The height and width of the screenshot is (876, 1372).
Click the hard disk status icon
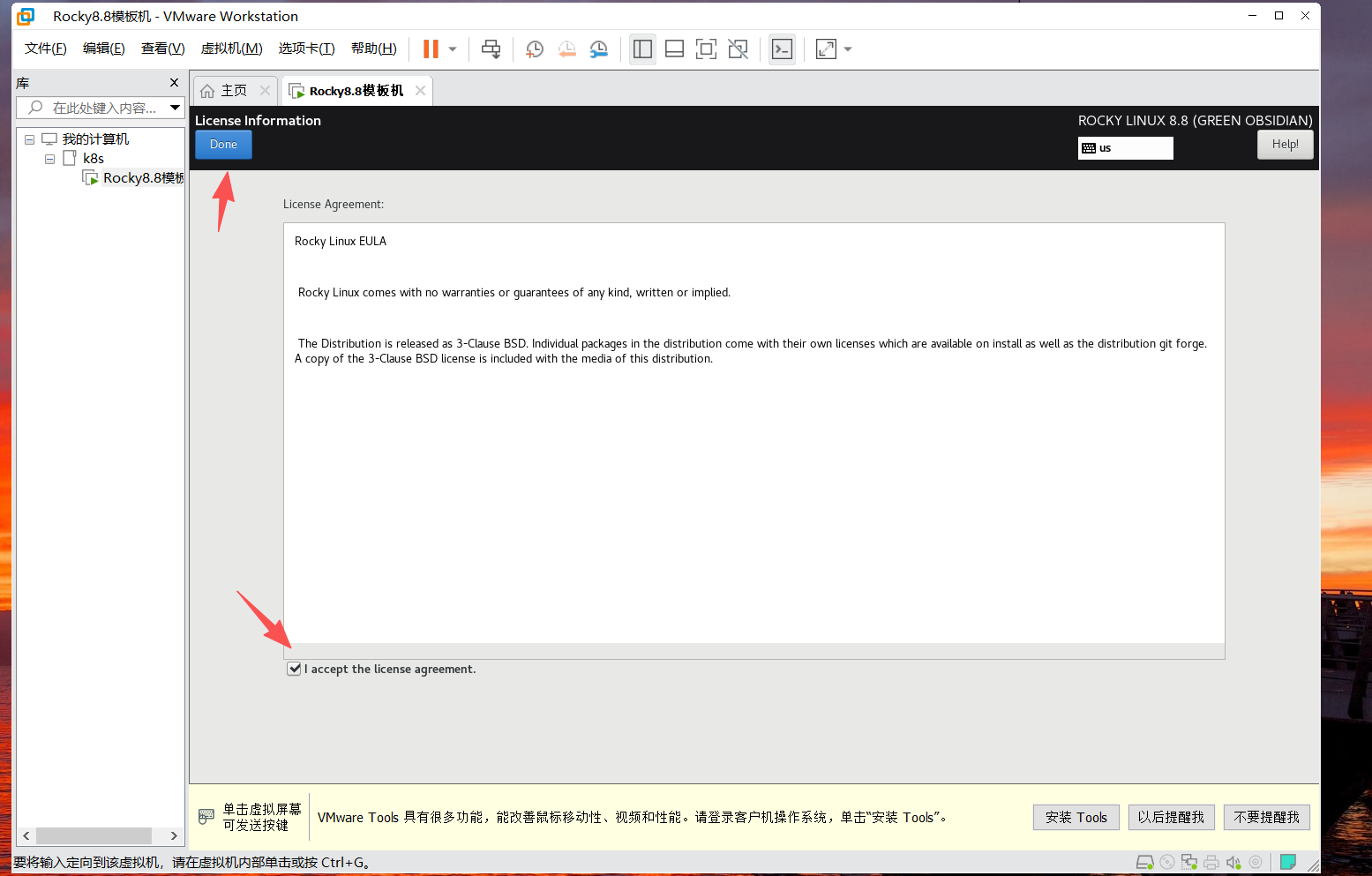tap(1144, 862)
